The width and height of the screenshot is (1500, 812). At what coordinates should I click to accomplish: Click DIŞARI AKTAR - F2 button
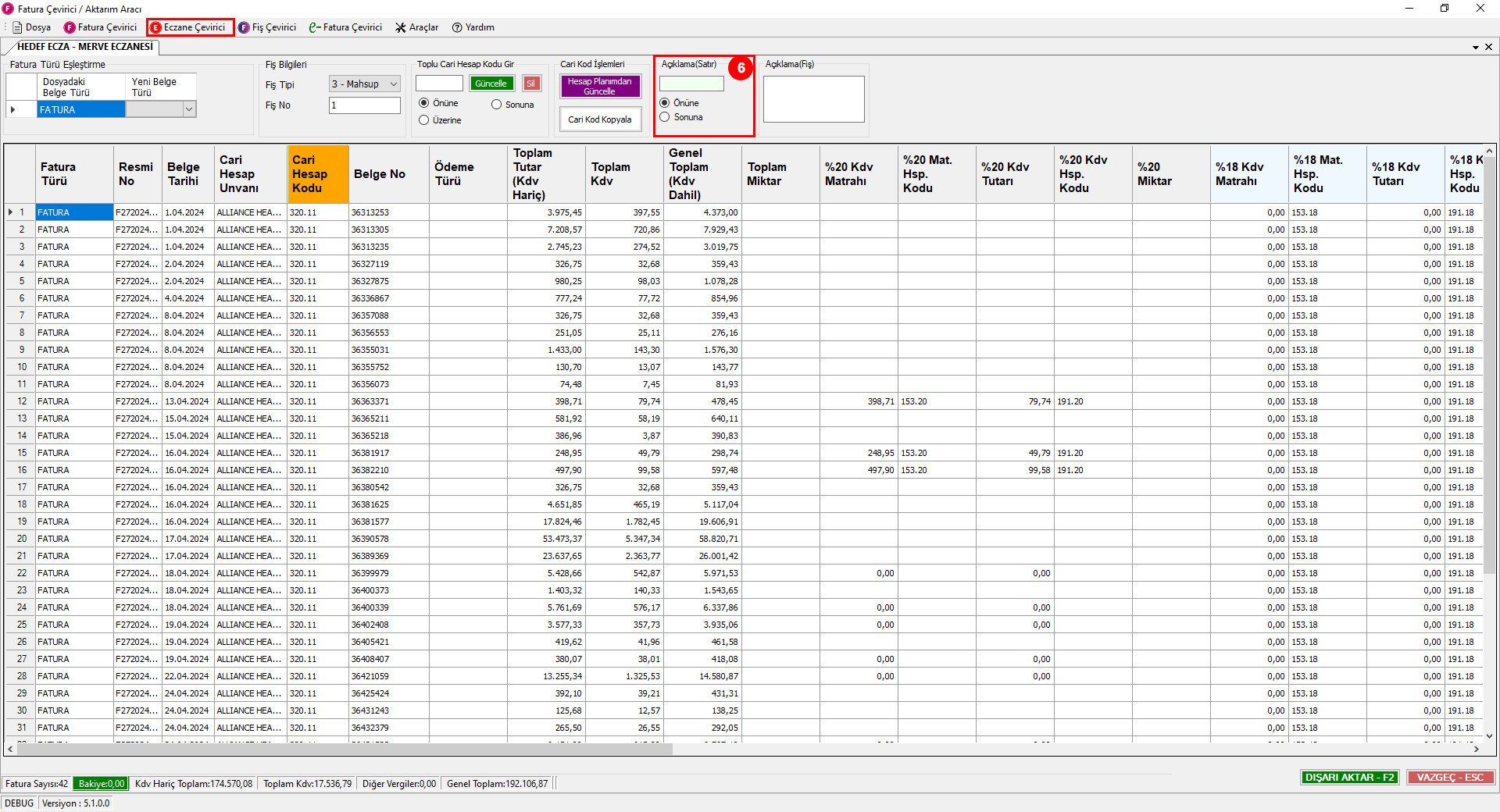tap(1350, 778)
